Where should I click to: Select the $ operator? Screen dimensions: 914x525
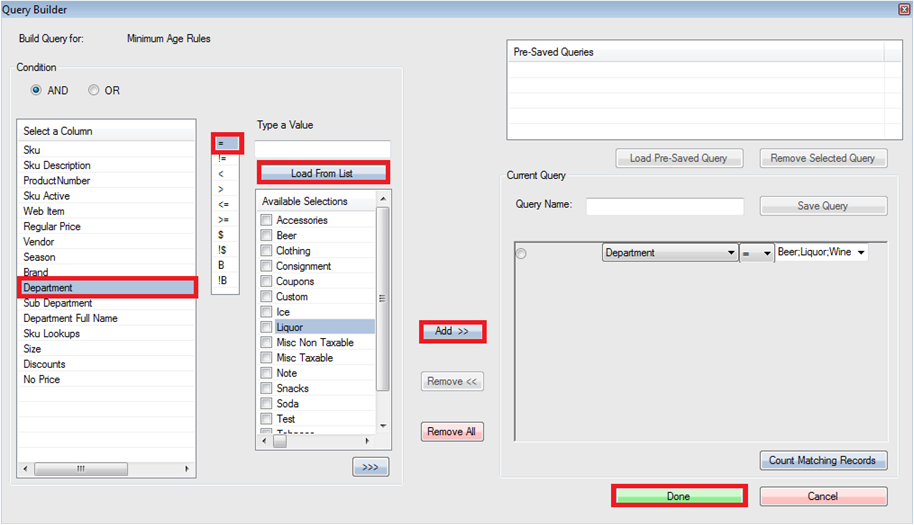221,234
